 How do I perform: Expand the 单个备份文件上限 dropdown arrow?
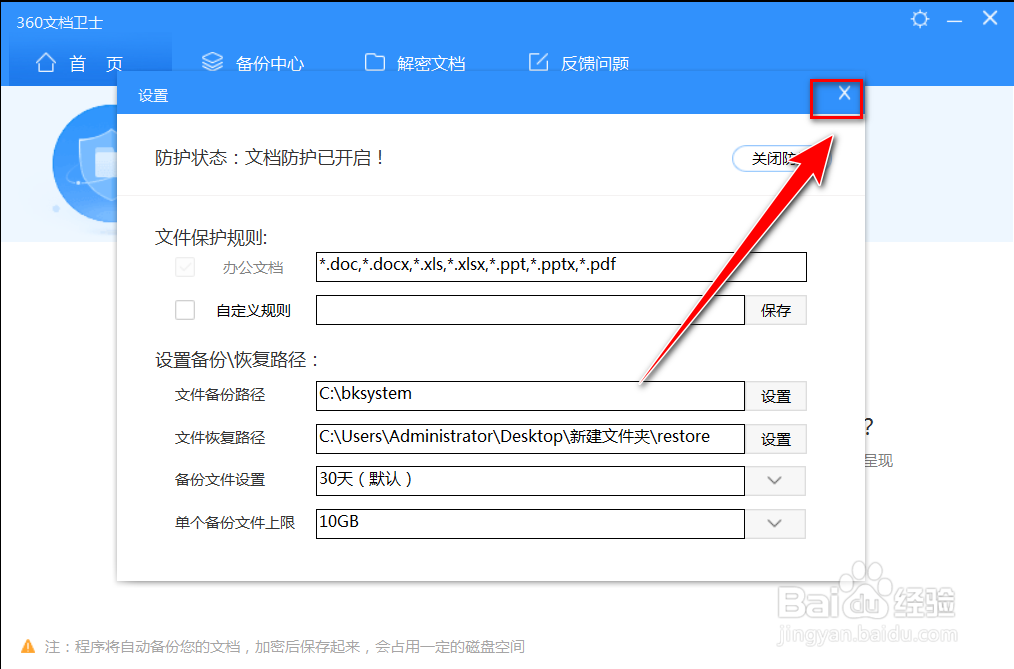pos(775,524)
